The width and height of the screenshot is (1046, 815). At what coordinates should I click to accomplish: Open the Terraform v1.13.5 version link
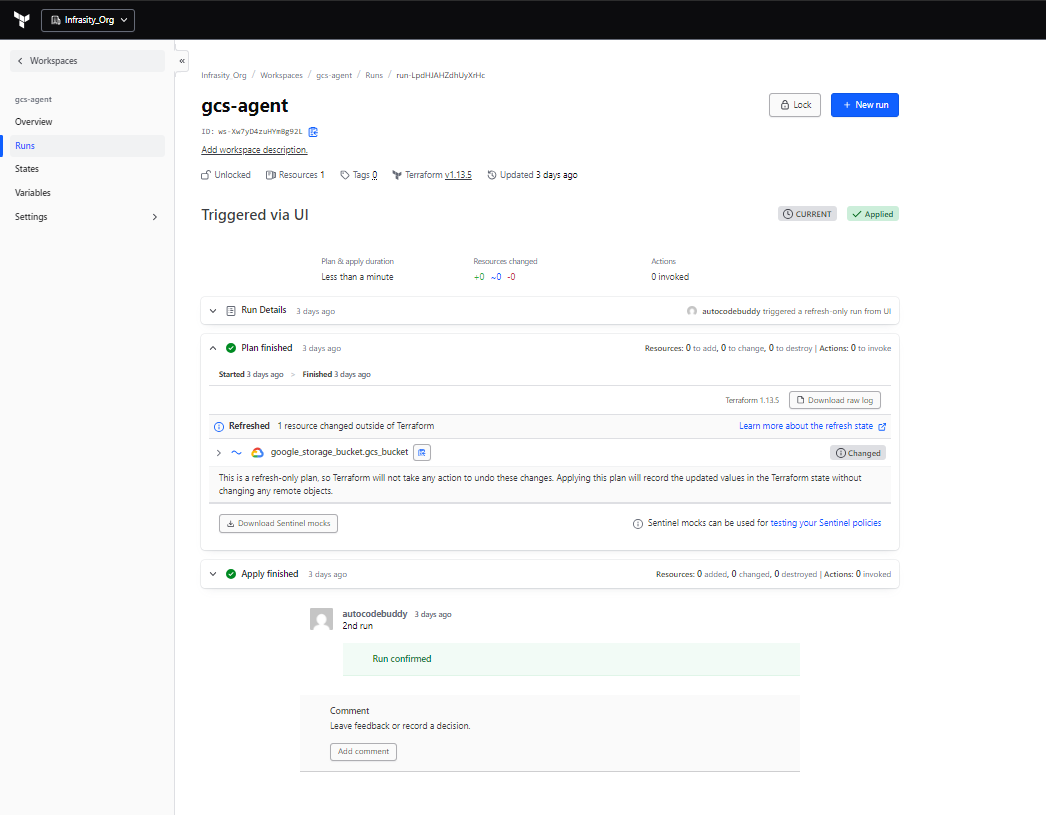pyautogui.click(x=458, y=175)
